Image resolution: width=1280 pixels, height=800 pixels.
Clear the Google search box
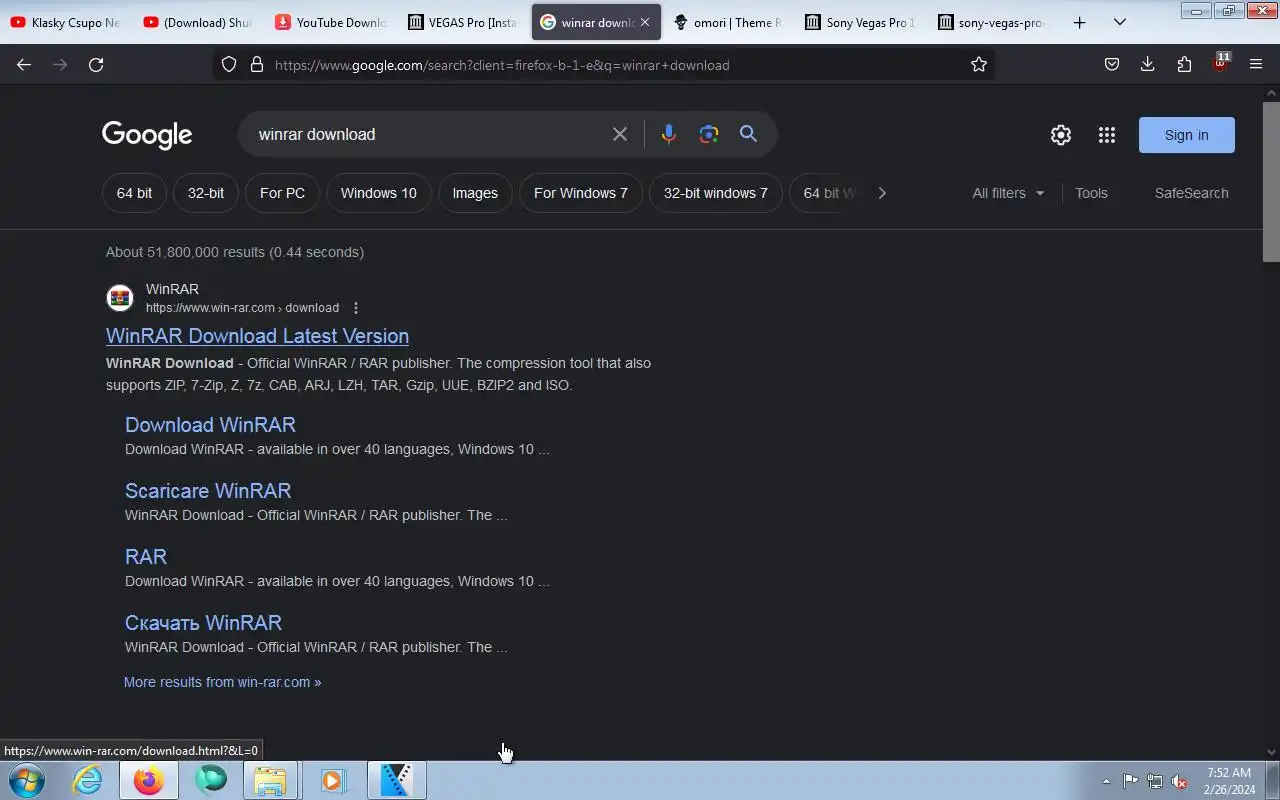620,134
